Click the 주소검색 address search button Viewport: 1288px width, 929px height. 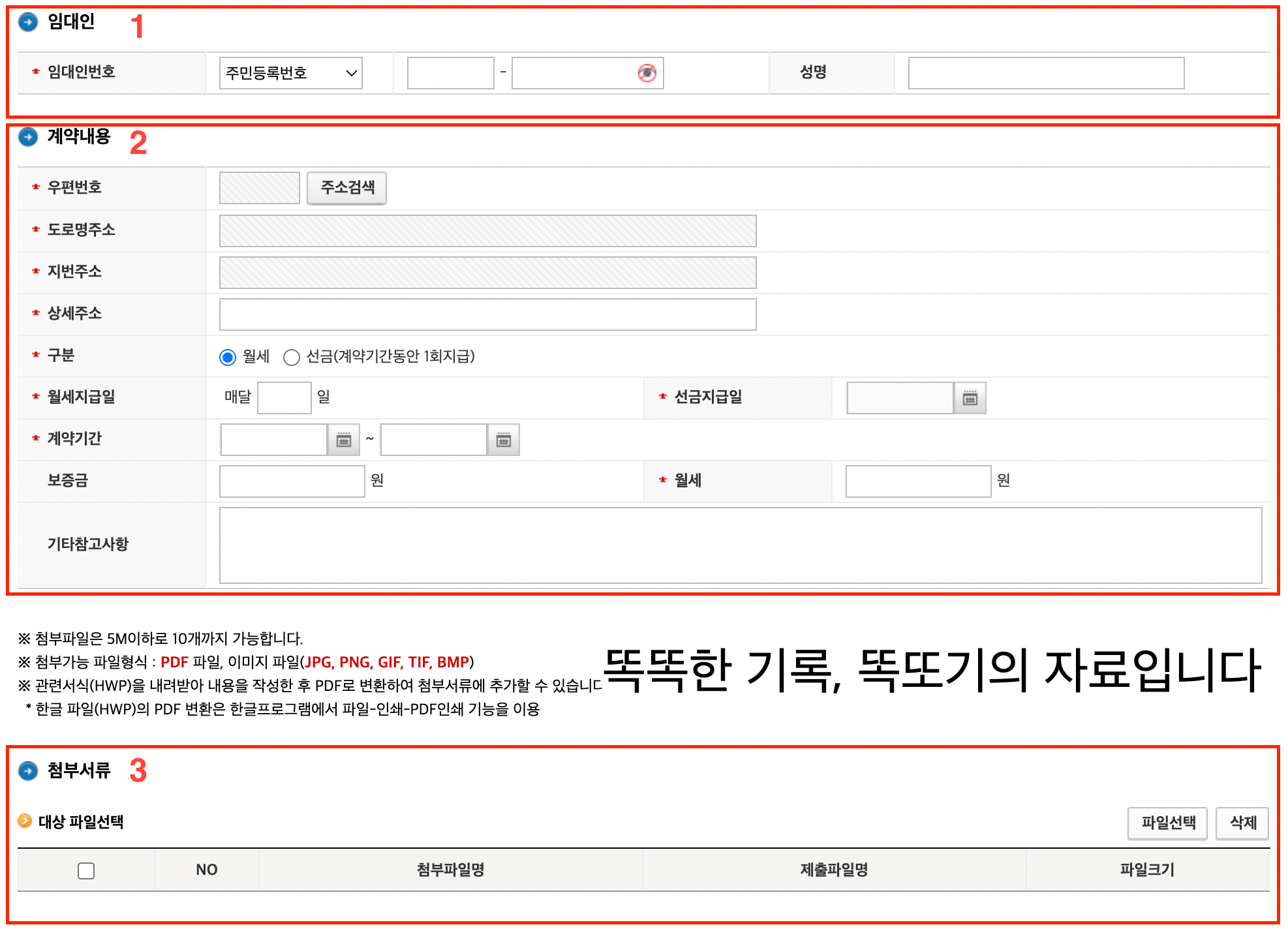click(x=346, y=188)
